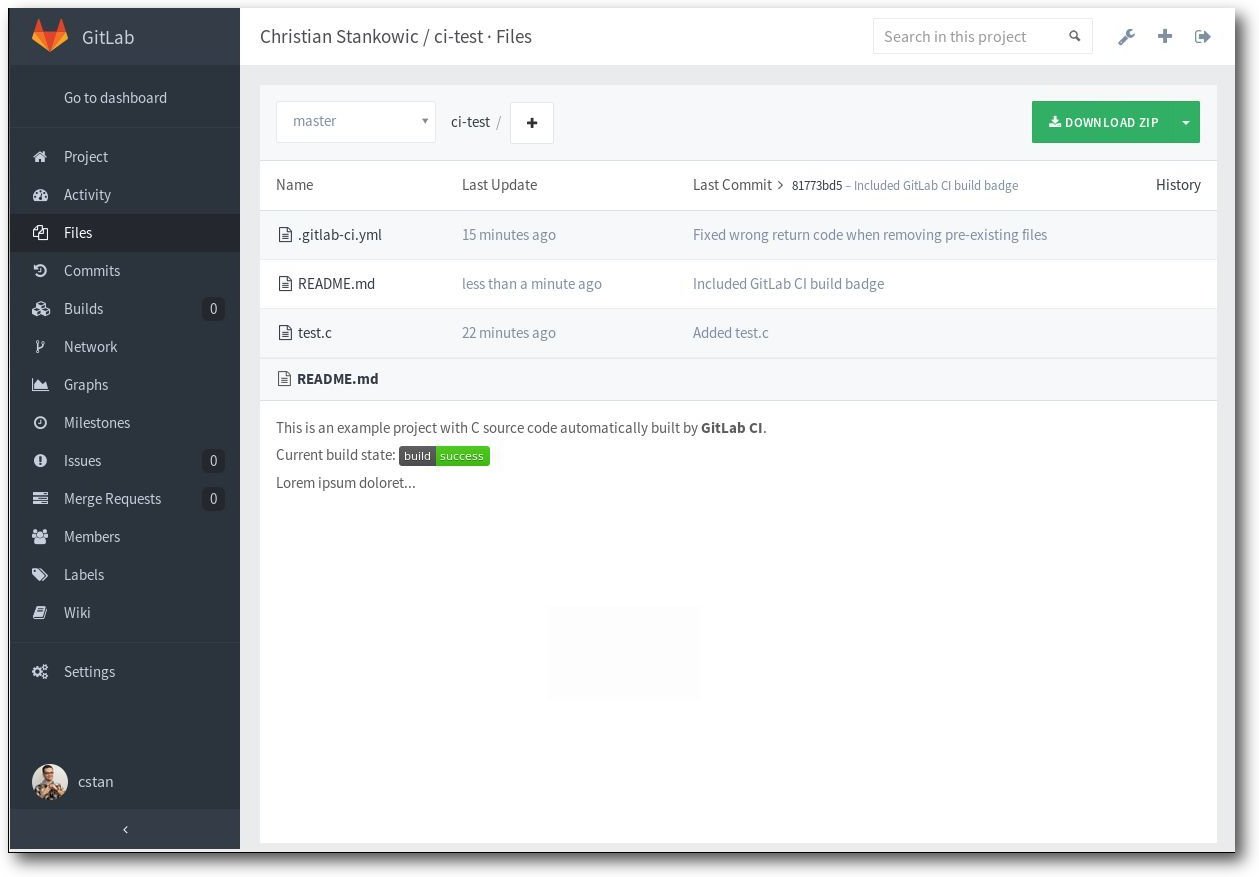Open the test.c file
This screenshot has height=877, width=1259.
314,333
